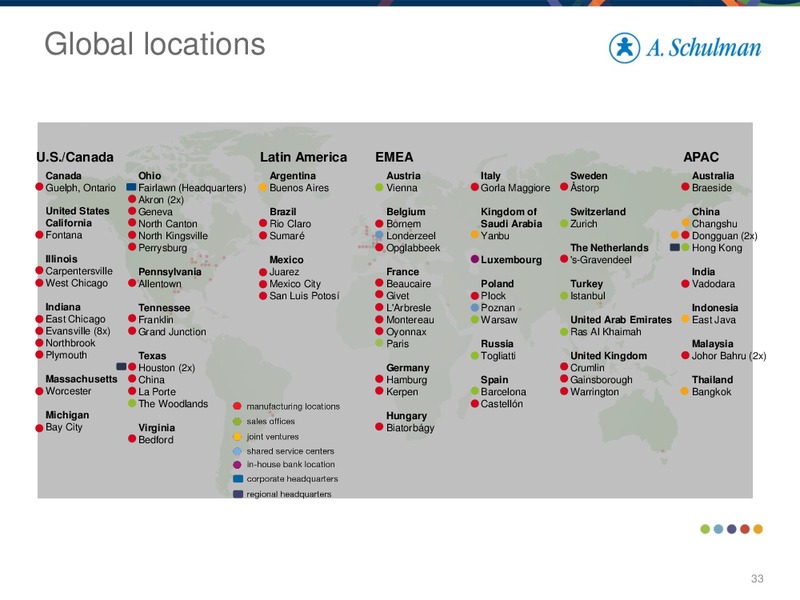The height and width of the screenshot is (600, 800).
Task: Click the Gainsborough entry under United Kingdom
Action: click(x=601, y=380)
